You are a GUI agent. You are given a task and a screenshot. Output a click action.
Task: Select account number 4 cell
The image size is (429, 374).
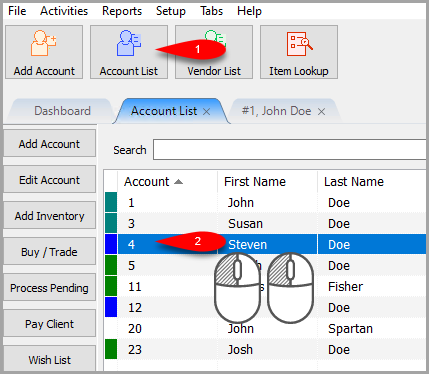167,245
